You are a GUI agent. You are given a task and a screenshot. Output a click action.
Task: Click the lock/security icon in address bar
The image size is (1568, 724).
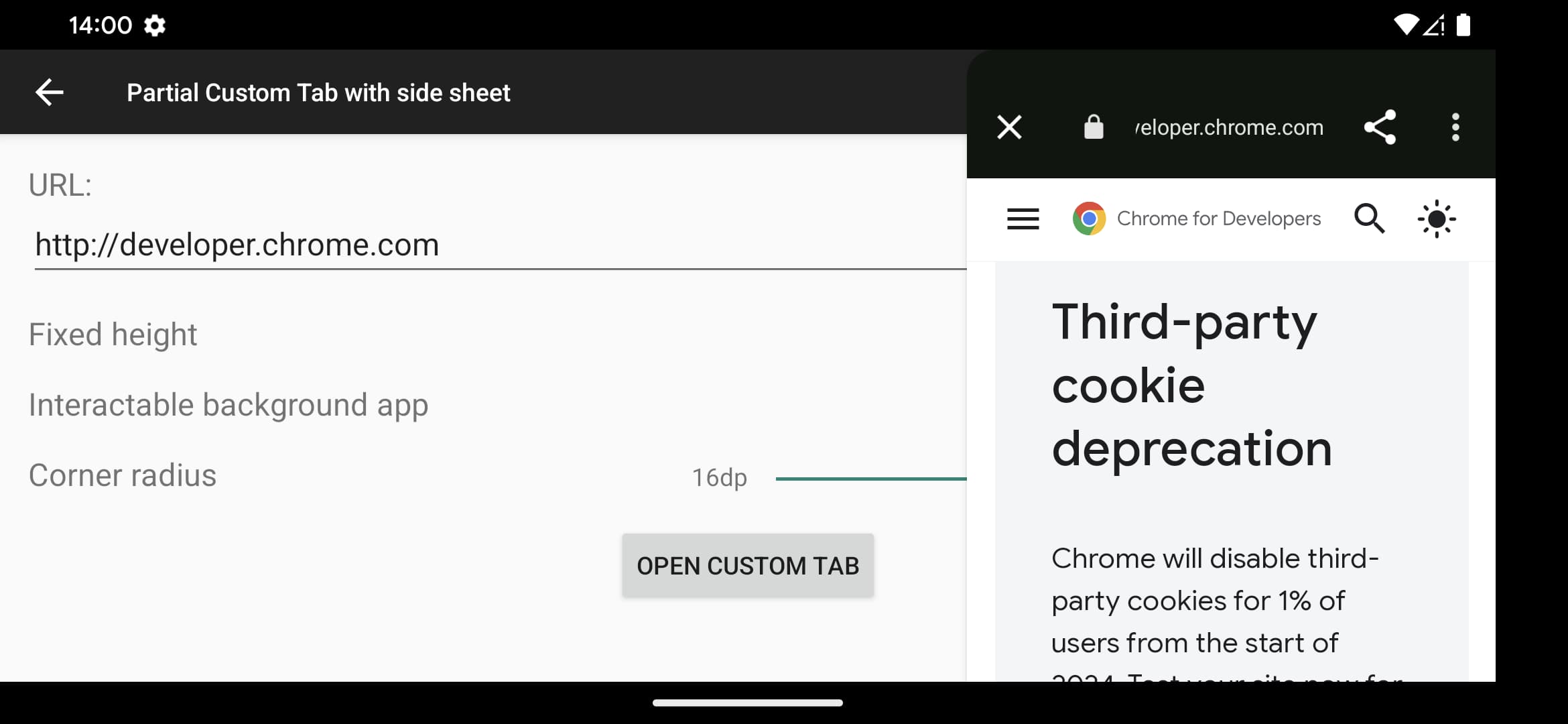pos(1093,127)
